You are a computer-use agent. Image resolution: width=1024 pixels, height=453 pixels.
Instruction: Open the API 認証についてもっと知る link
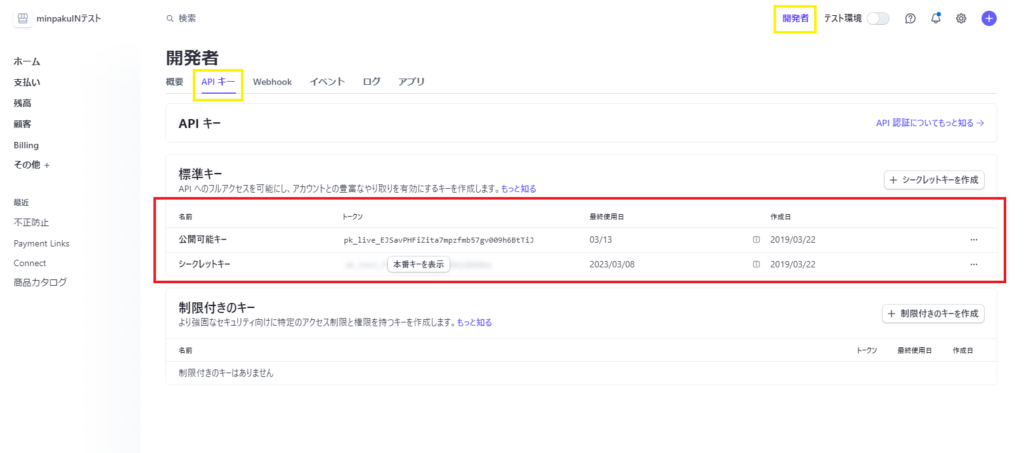click(x=929, y=123)
